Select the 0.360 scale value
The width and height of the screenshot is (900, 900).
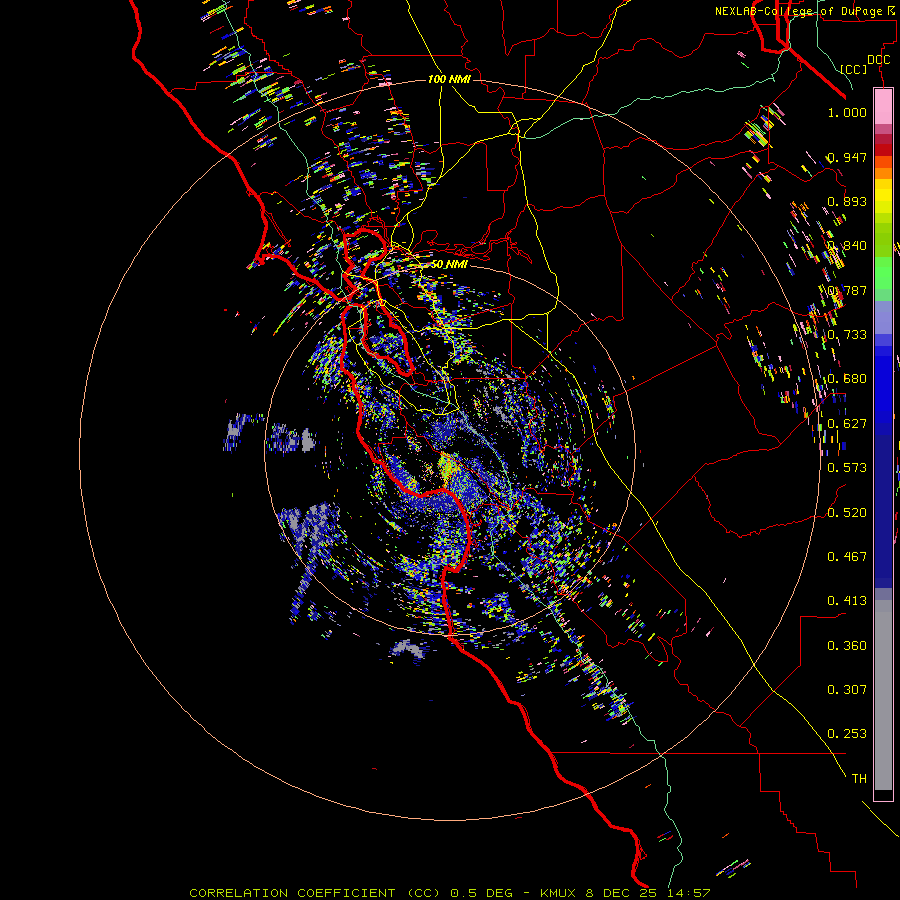(847, 646)
